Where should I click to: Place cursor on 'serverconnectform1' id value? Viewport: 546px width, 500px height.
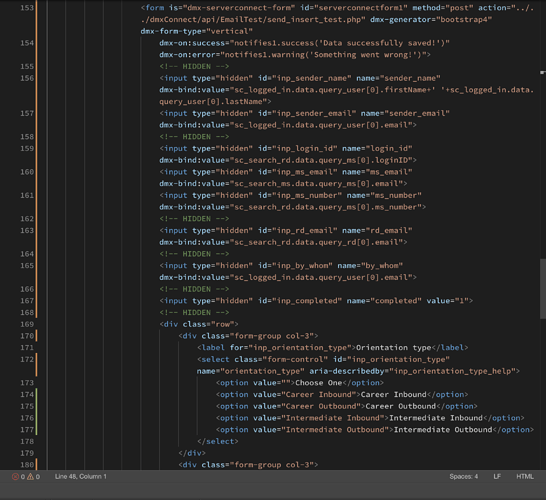(x=361, y=8)
